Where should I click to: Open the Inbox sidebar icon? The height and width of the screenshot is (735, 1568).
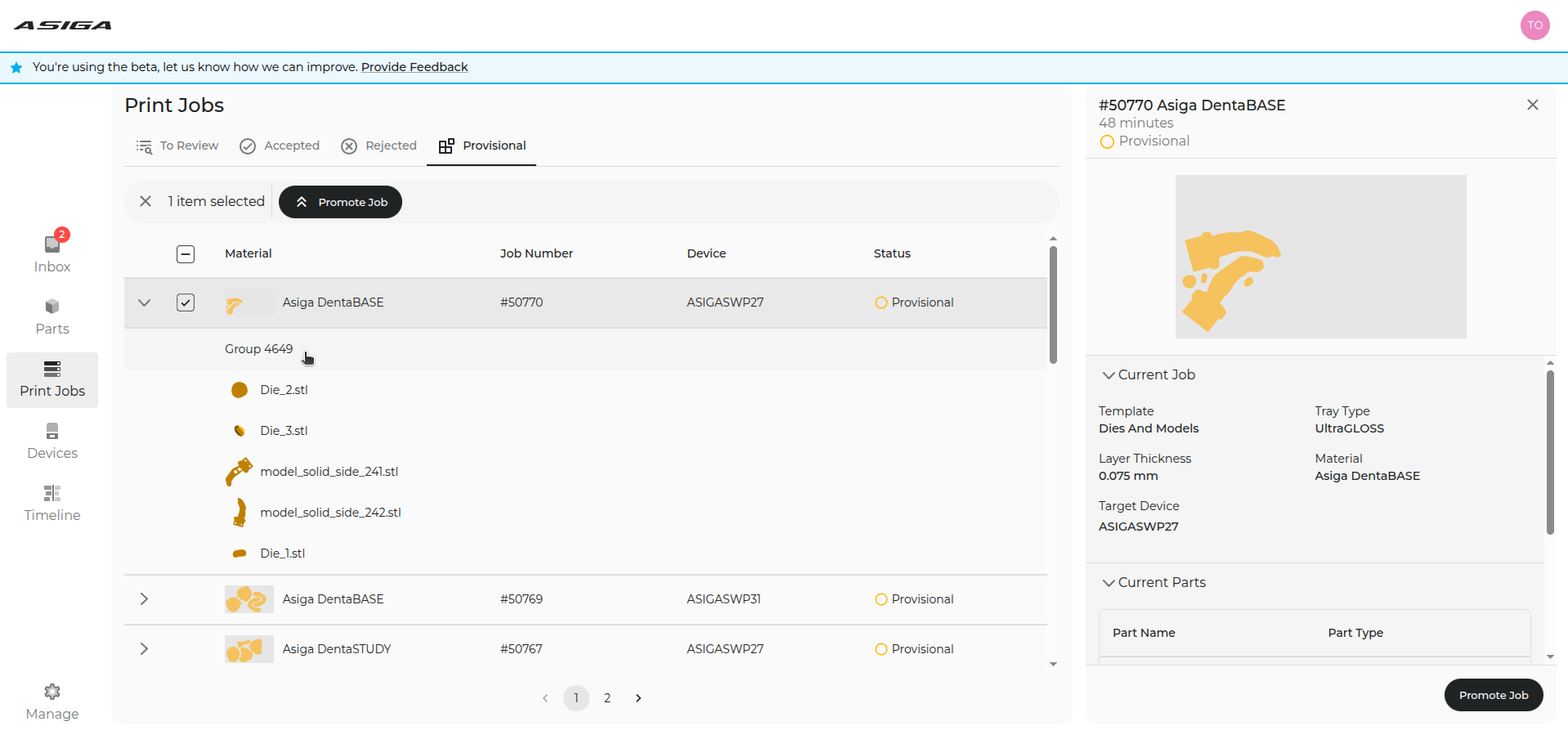pos(52,244)
